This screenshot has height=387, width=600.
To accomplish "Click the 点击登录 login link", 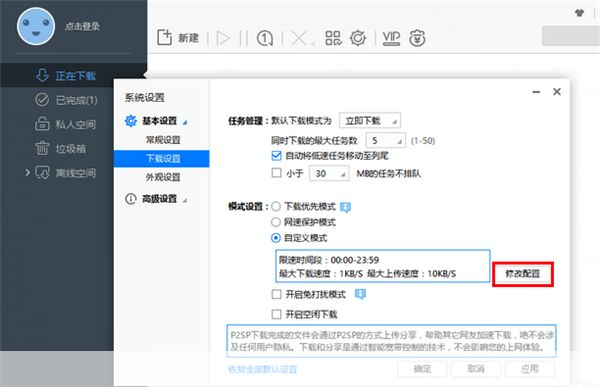I will (82, 26).
